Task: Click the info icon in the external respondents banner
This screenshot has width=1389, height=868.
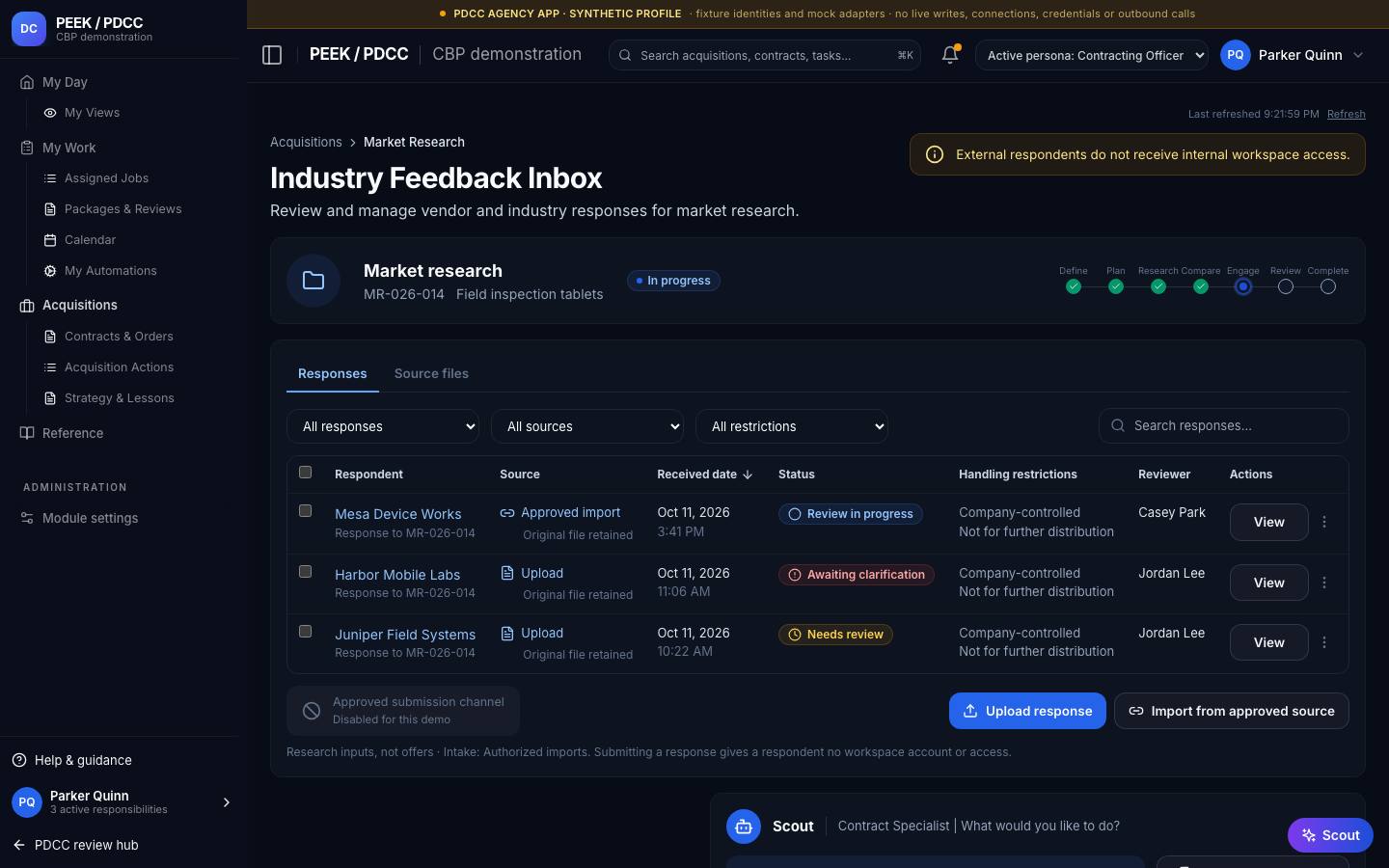Action: (x=935, y=154)
